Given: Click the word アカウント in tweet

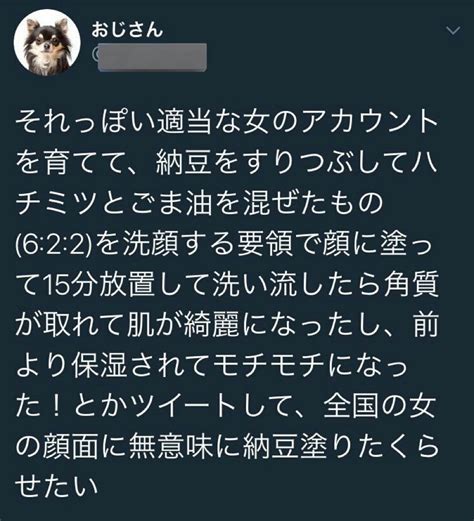Looking at the screenshot, I should click(369, 121).
